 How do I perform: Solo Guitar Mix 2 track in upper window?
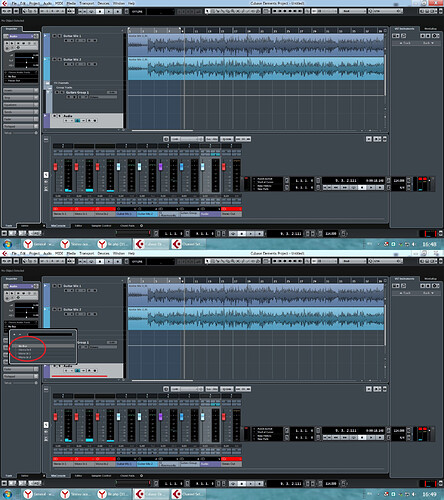(60, 59)
